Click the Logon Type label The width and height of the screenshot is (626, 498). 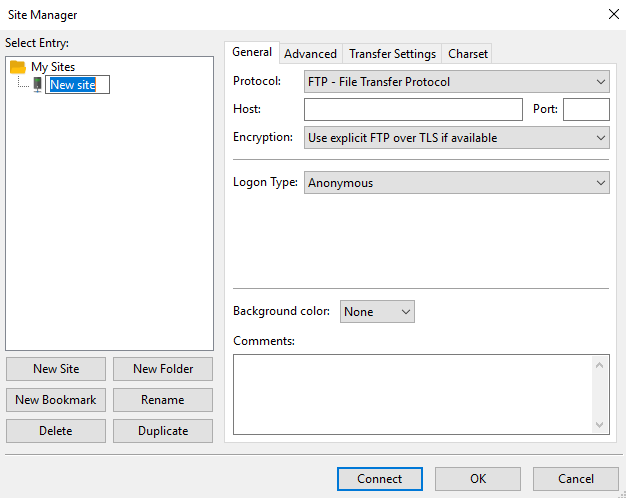pos(265,182)
